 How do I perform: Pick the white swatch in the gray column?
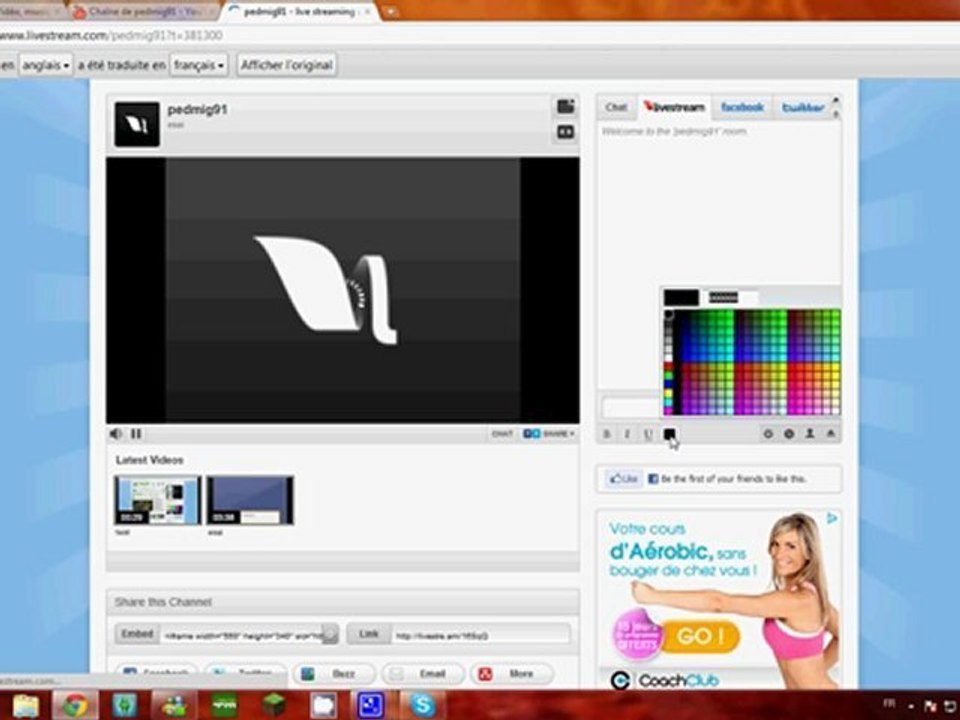[669, 356]
